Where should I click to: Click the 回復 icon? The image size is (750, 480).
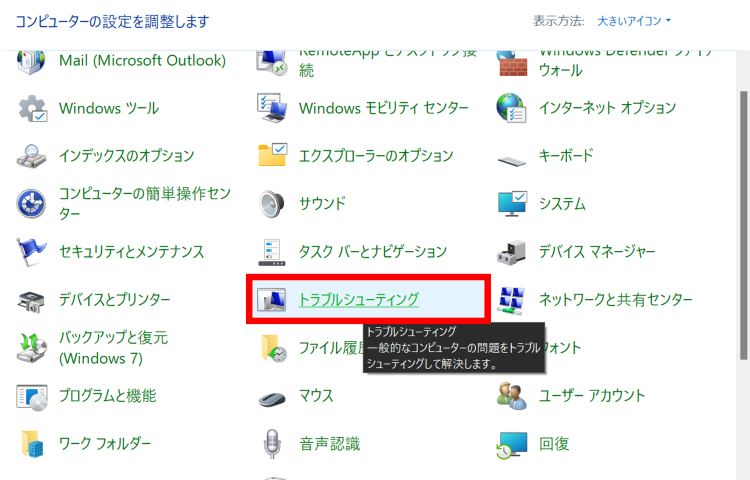[512, 445]
